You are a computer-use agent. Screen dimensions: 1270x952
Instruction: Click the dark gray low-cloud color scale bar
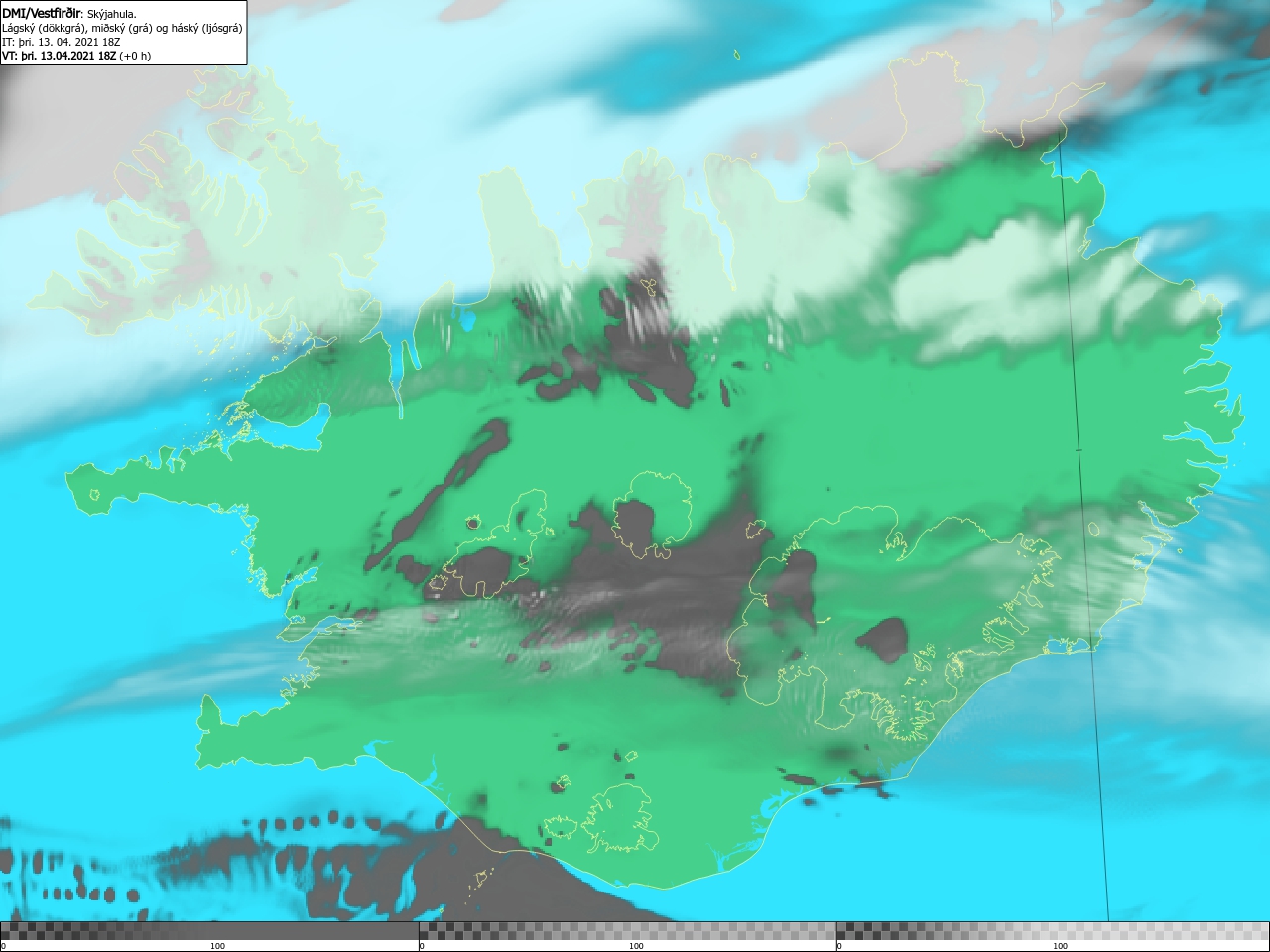tap(209, 931)
